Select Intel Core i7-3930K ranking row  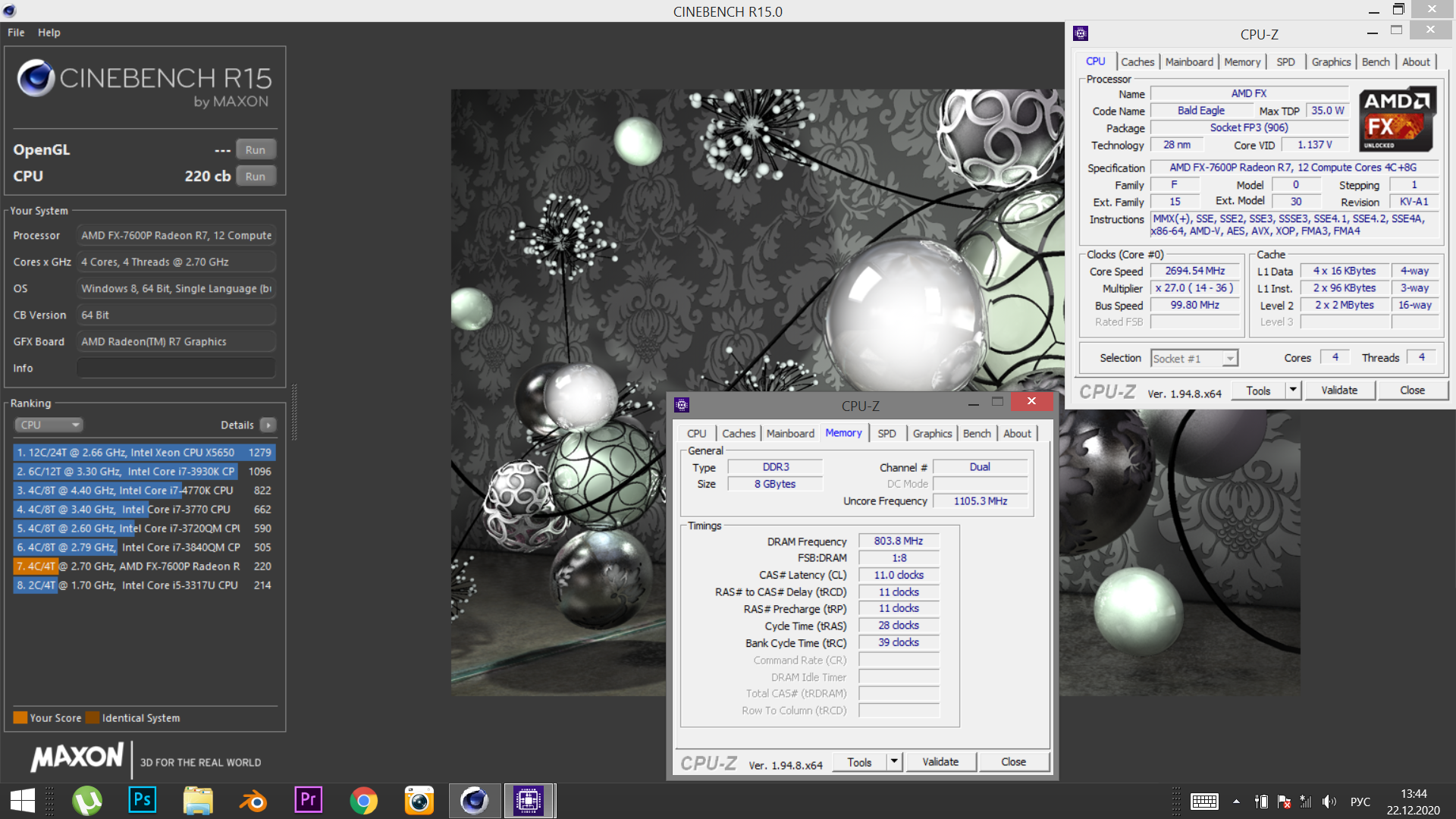144,472
